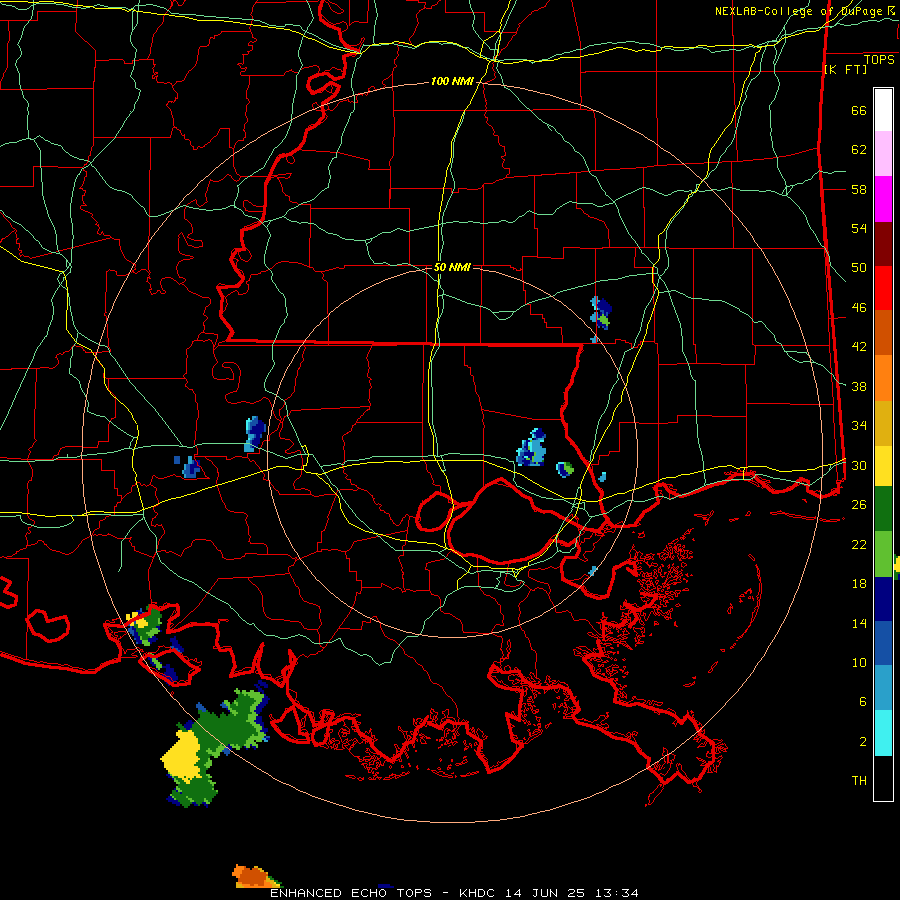Click the '10' legend value
Image resolution: width=900 pixels, height=900 pixels.
click(x=859, y=662)
